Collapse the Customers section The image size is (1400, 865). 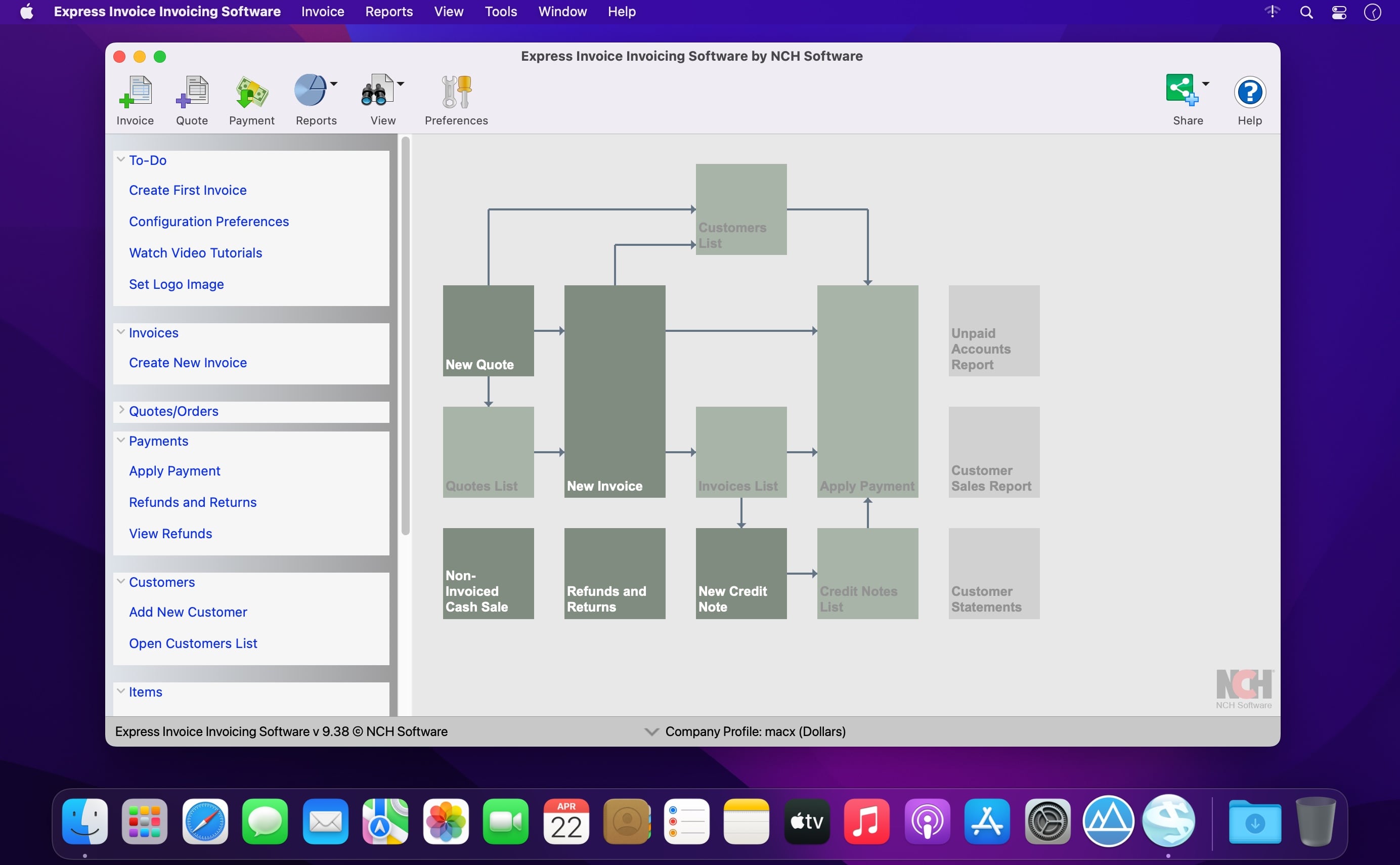(121, 581)
